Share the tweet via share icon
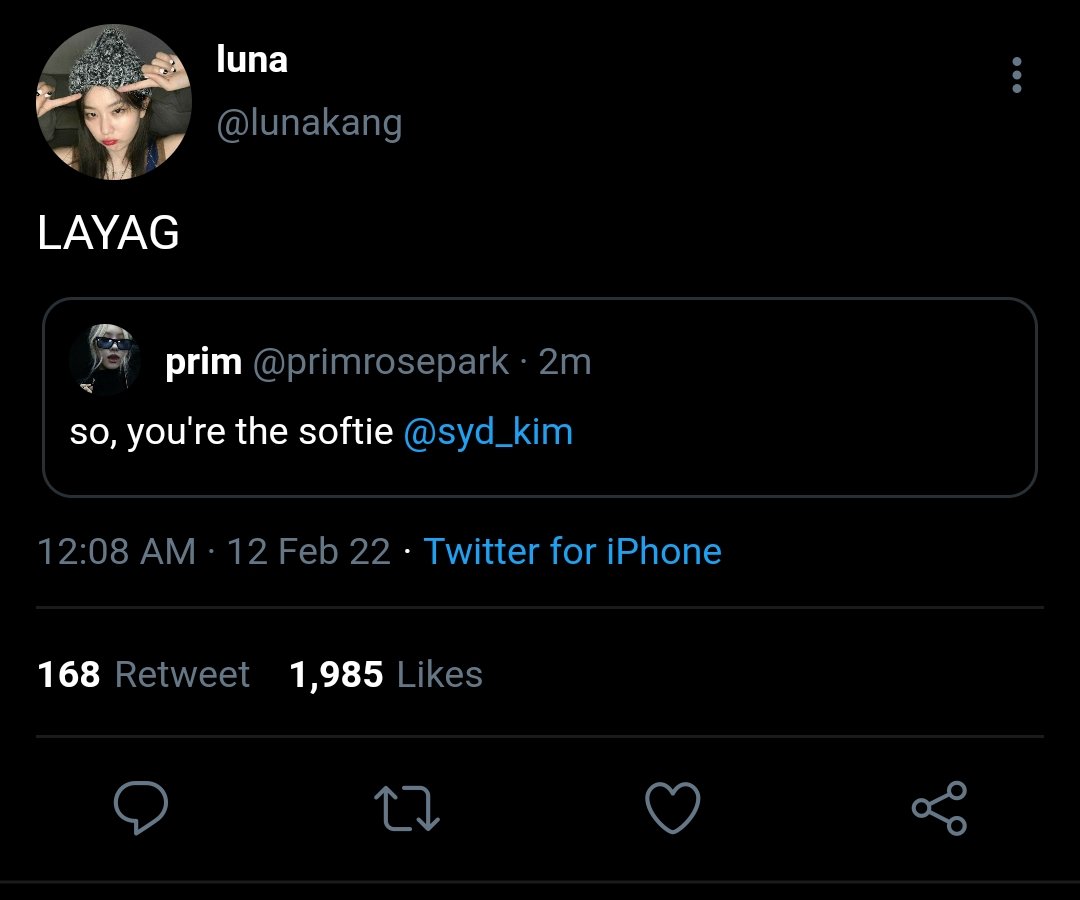The height and width of the screenshot is (900, 1080). coord(939,808)
